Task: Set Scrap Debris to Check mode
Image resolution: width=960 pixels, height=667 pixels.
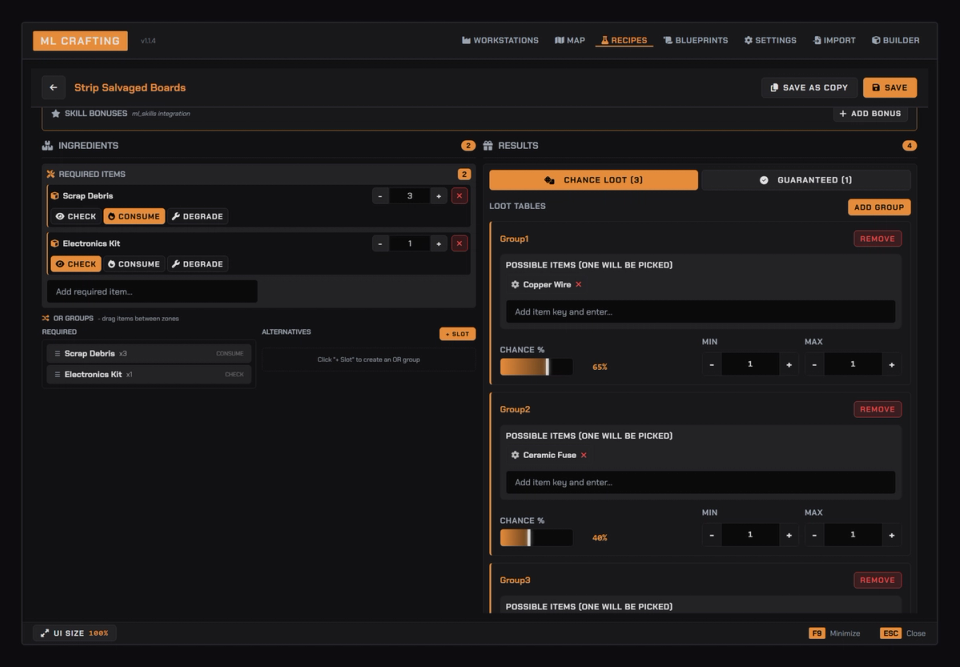Action: click(x=76, y=216)
